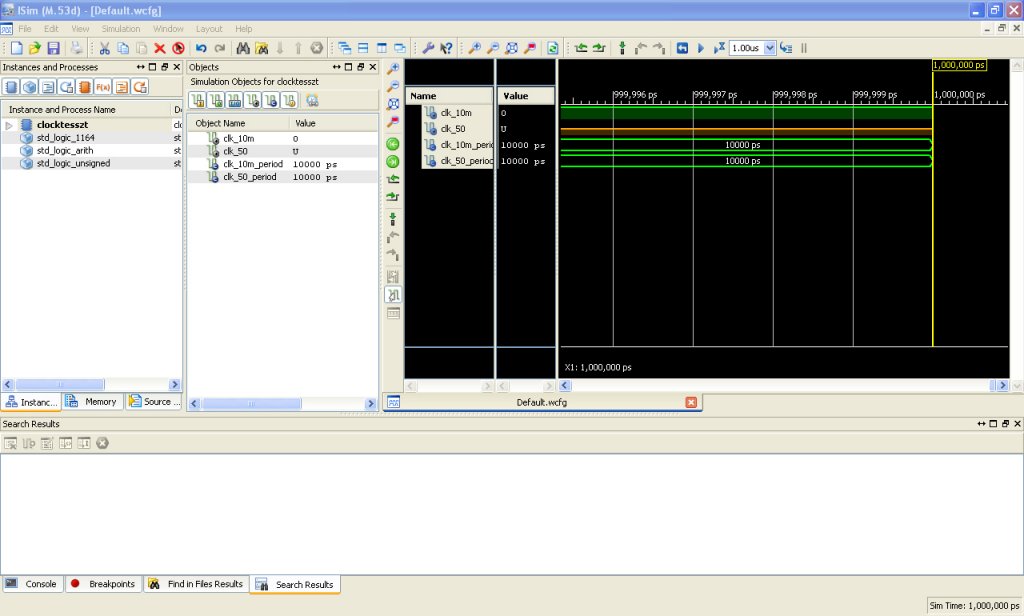Open Find in Files from the toolbar
Viewport: 1024px width, 616px height.
pyautogui.click(x=262, y=48)
